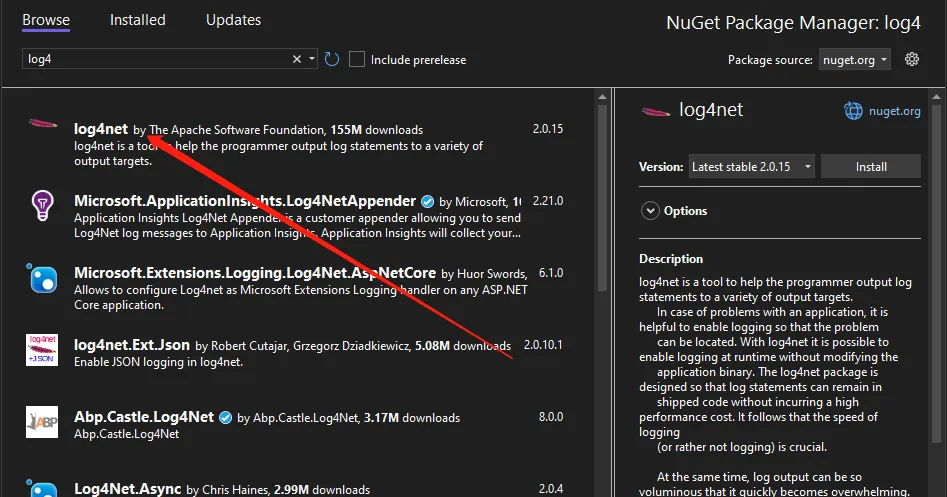Click version 2.0.15 of log4net
Viewport: 947px width, 497px height.
click(548, 129)
